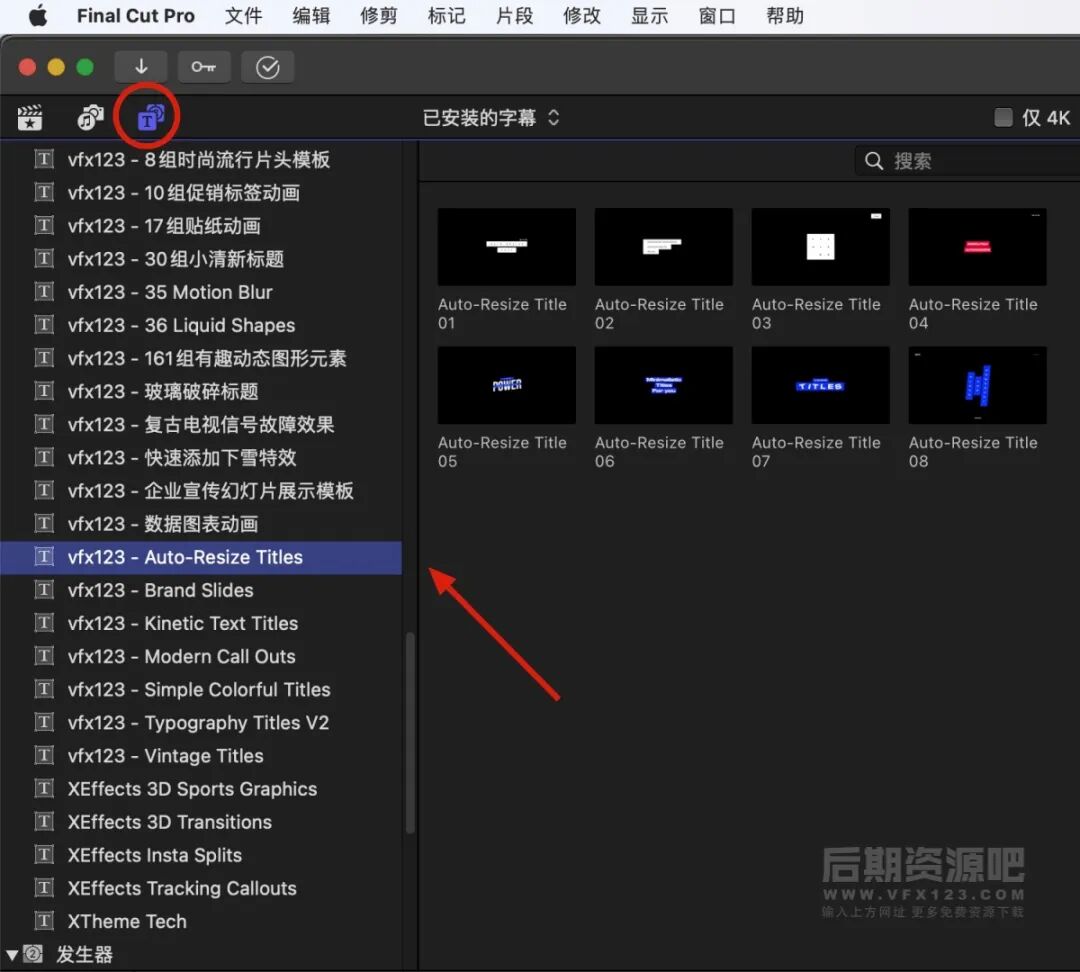The height and width of the screenshot is (972, 1080).
Task: Click the search magnifier icon
Action: pyautogui.click(x=873, y=160)
